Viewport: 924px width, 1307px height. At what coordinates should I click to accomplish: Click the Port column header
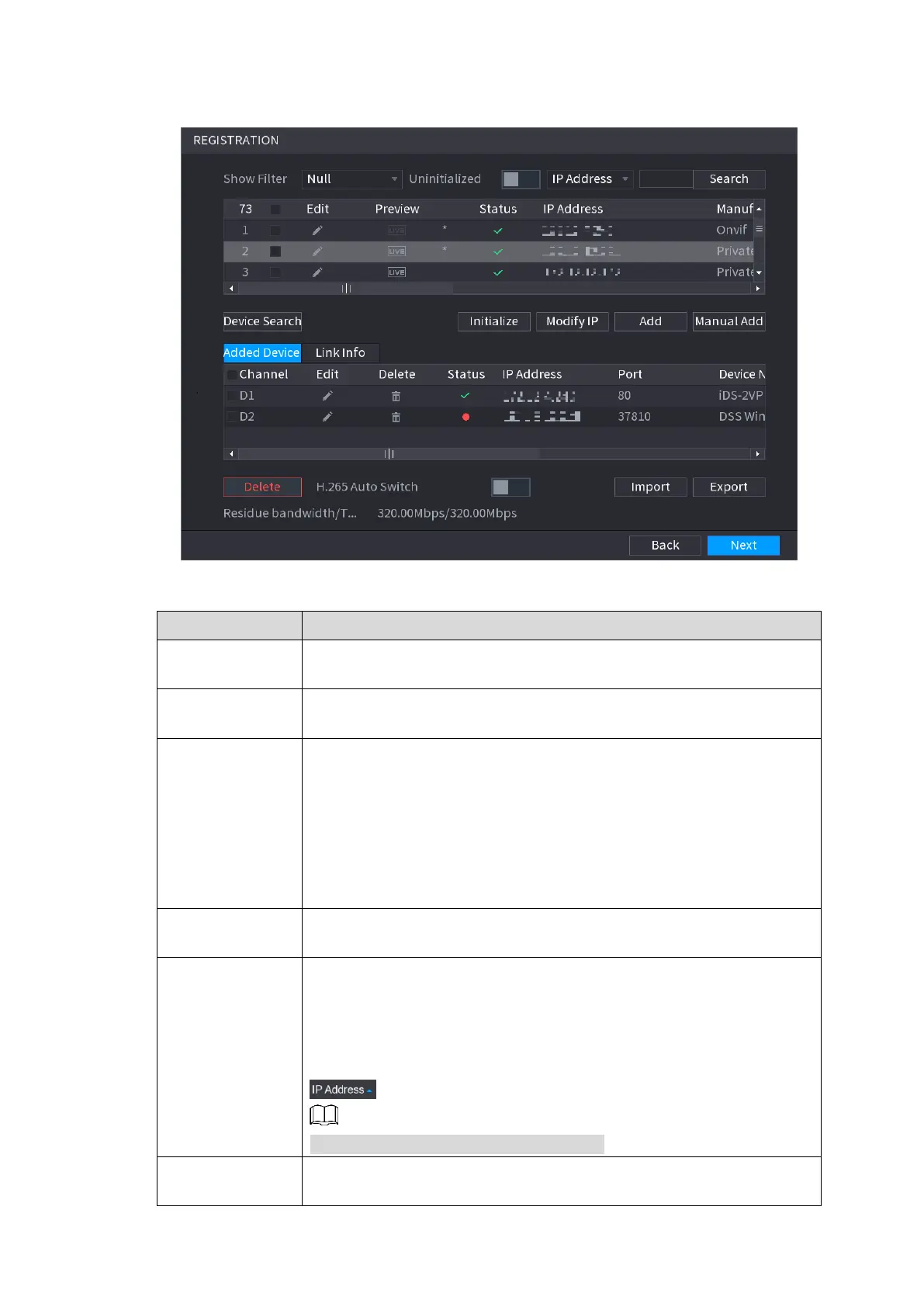click(630, 375)
